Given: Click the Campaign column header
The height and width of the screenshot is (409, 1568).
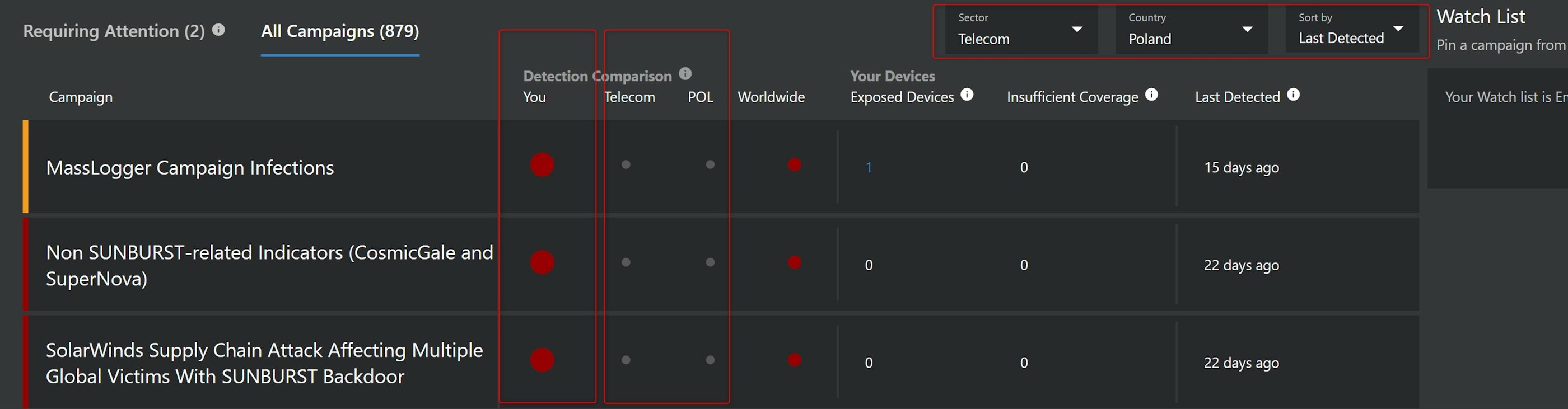Looking at the screenshot, I should (x=81, y=97).
